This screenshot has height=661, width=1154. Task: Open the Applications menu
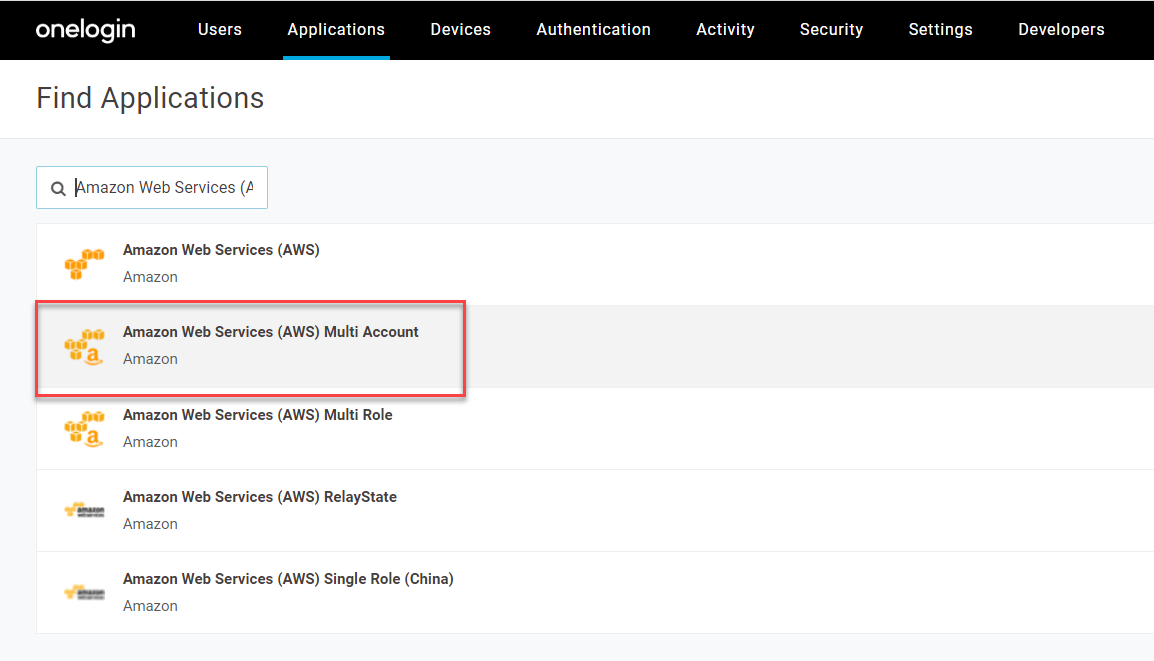tap(336, 29)
